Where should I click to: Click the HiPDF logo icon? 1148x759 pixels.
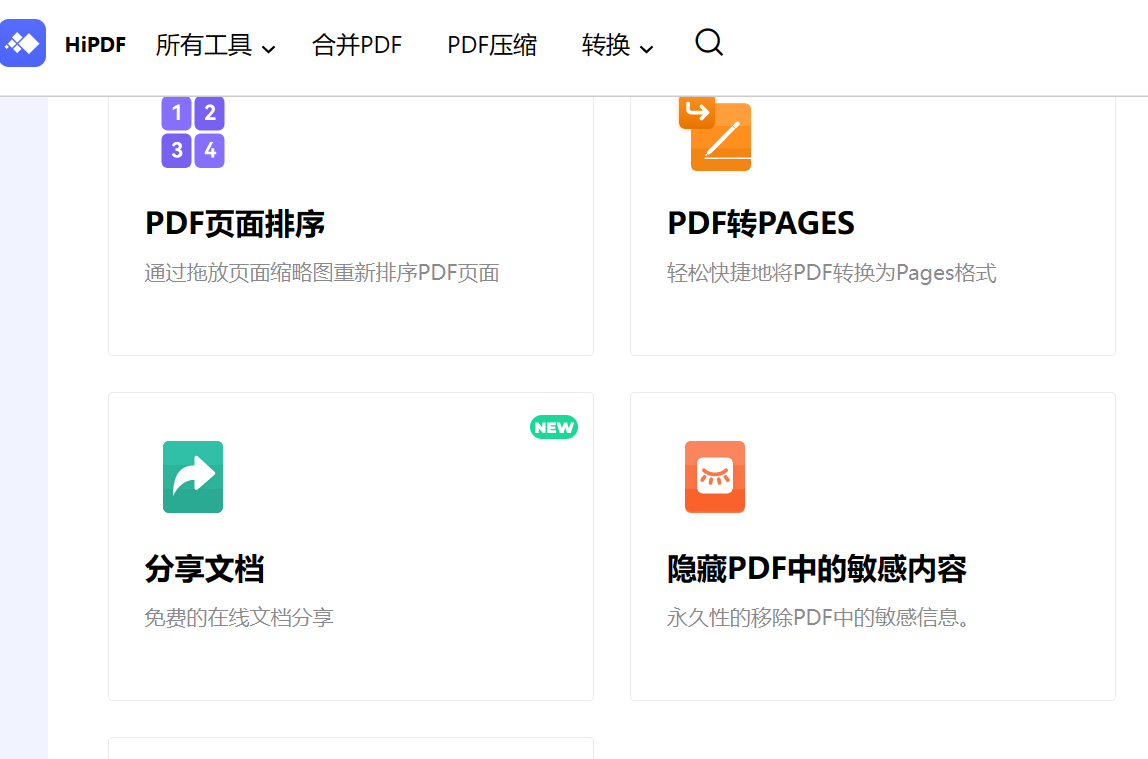click(23, 43)
